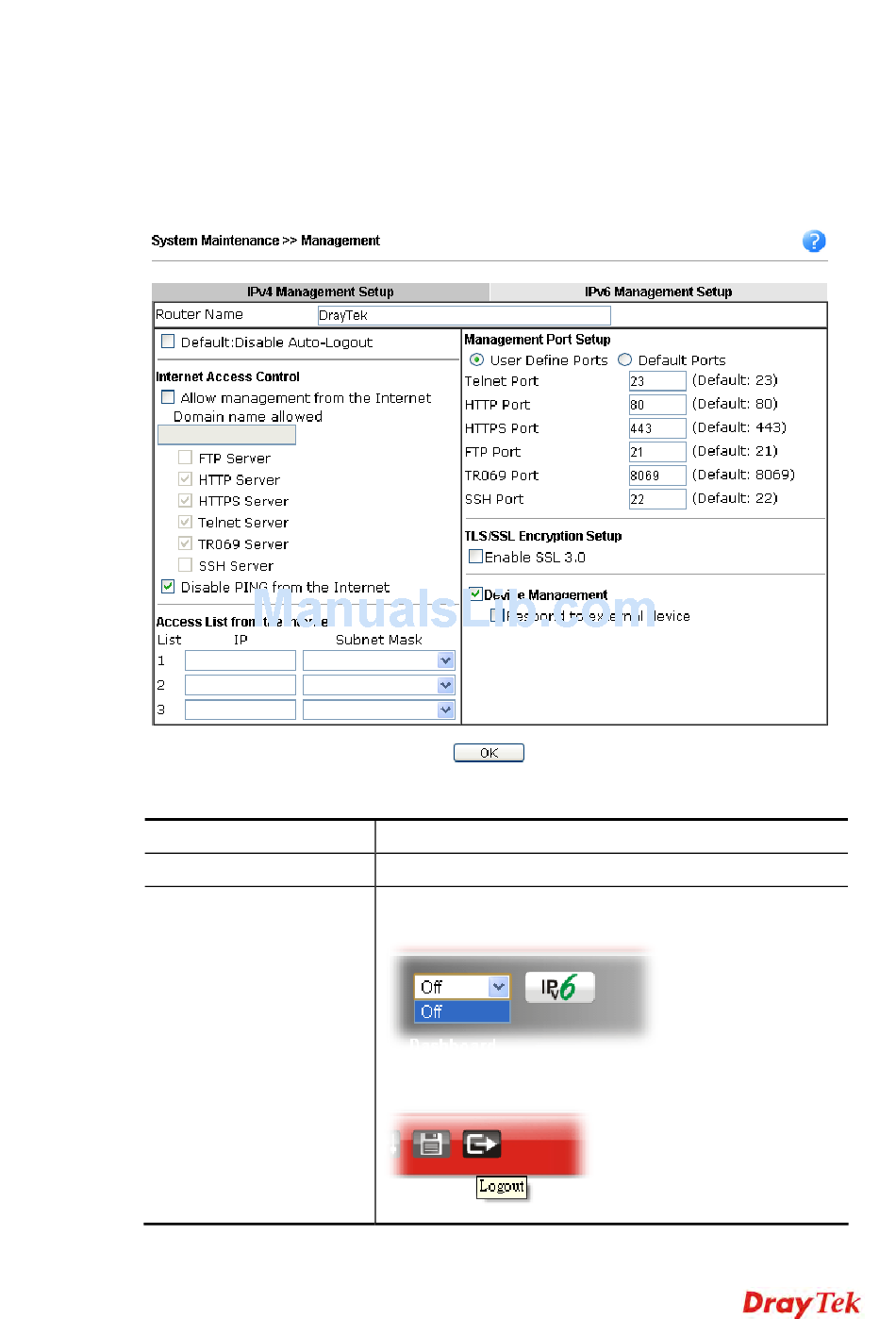The width and height of the screenshot is (896, 1319).
Task: Click the '(Default: 443)' text
Action: tap(739, 427)
